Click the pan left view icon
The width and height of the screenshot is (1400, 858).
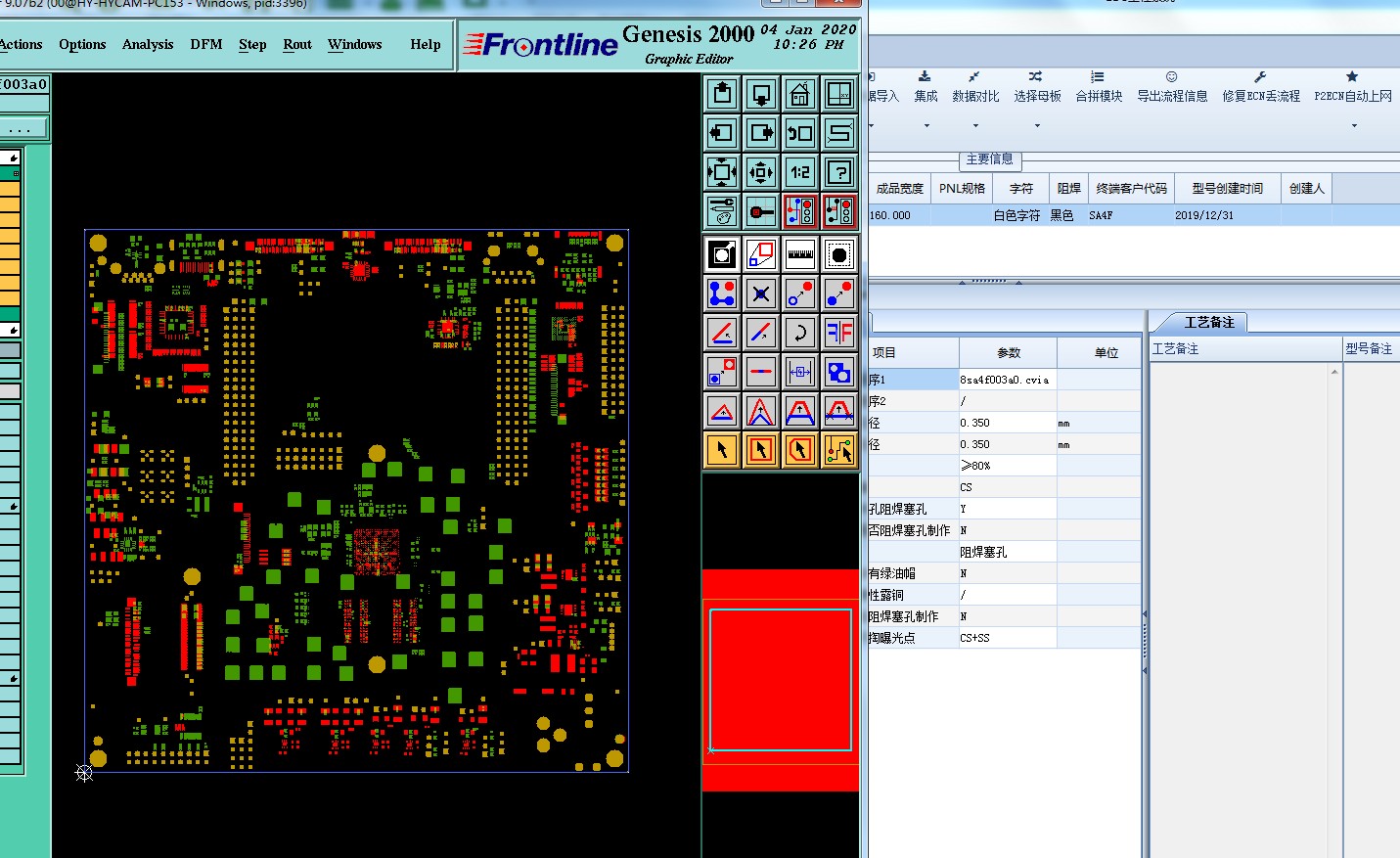tap(722, 133)
